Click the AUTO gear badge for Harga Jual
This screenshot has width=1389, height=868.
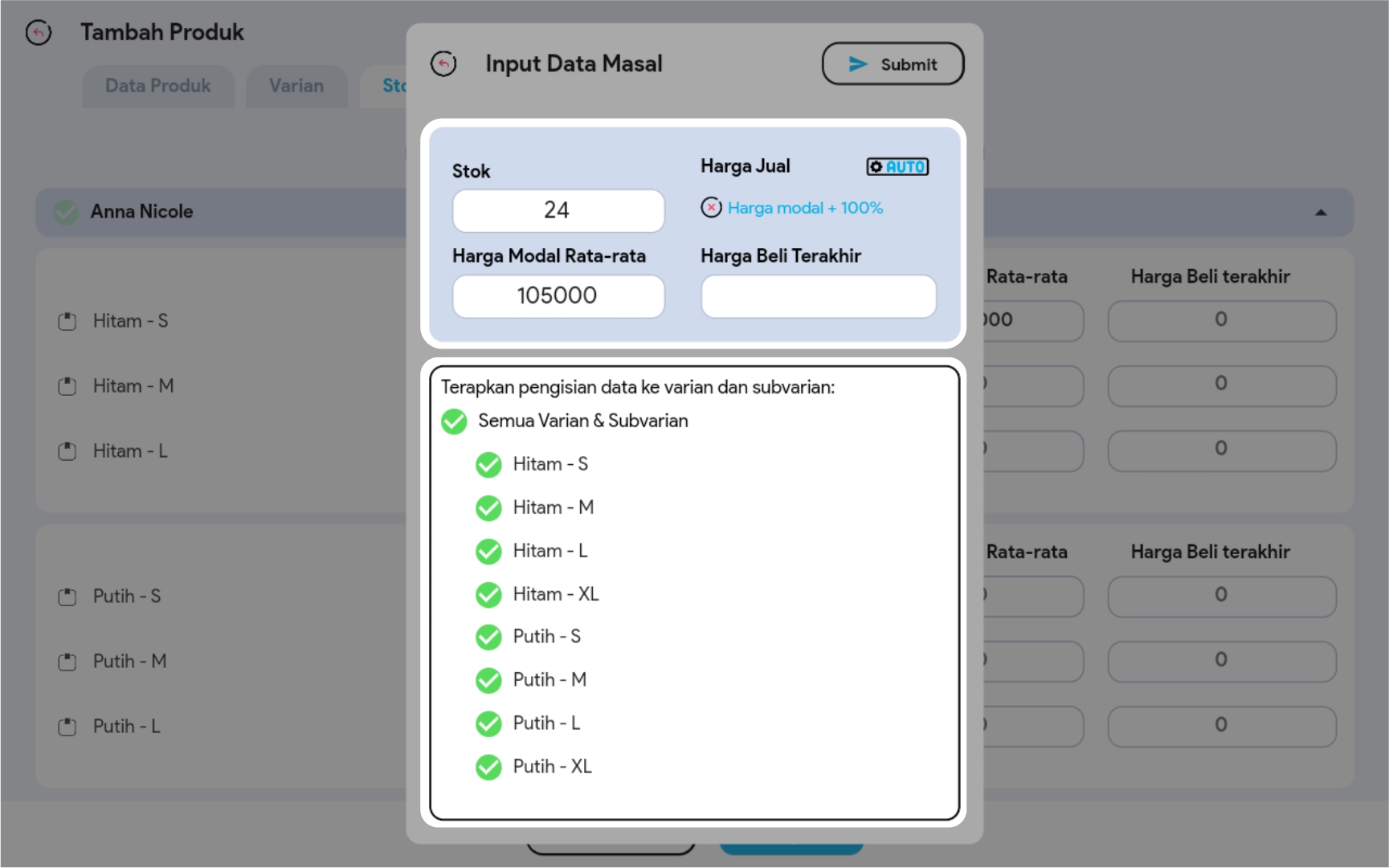(897, 167)
